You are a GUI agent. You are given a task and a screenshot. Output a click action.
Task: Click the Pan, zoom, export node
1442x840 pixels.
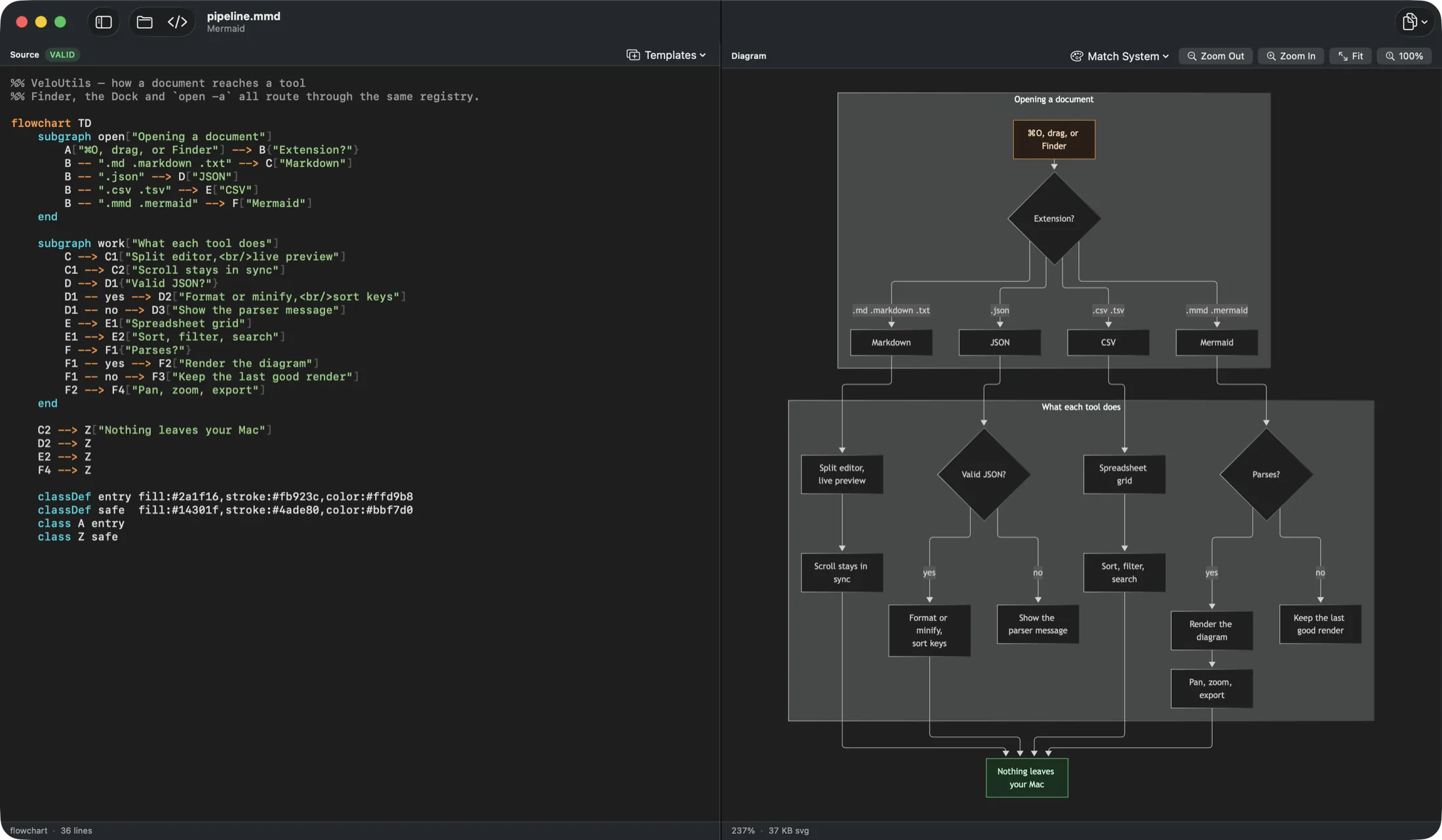(1212, 689)
